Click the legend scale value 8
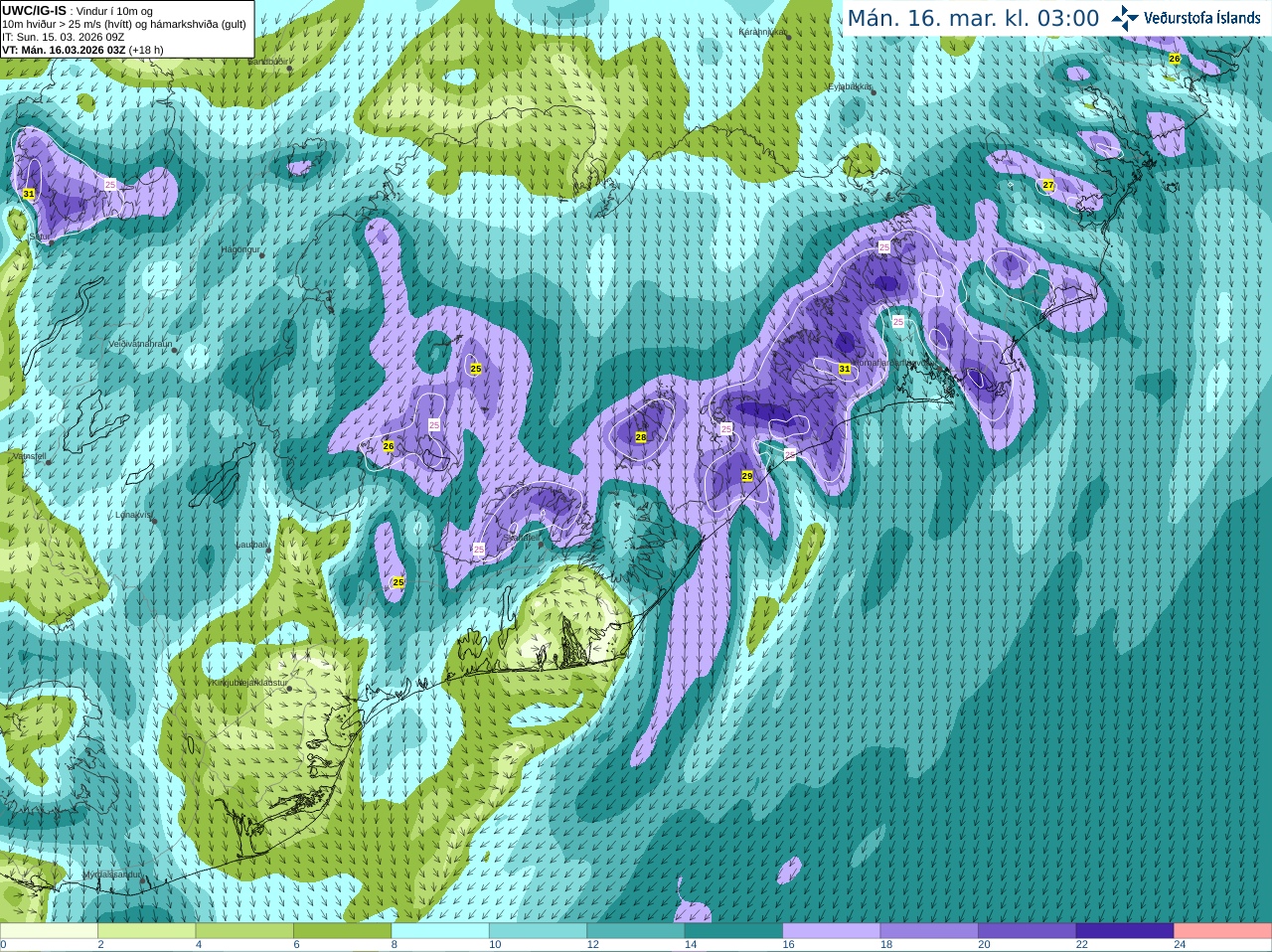 tap(395, 945)
